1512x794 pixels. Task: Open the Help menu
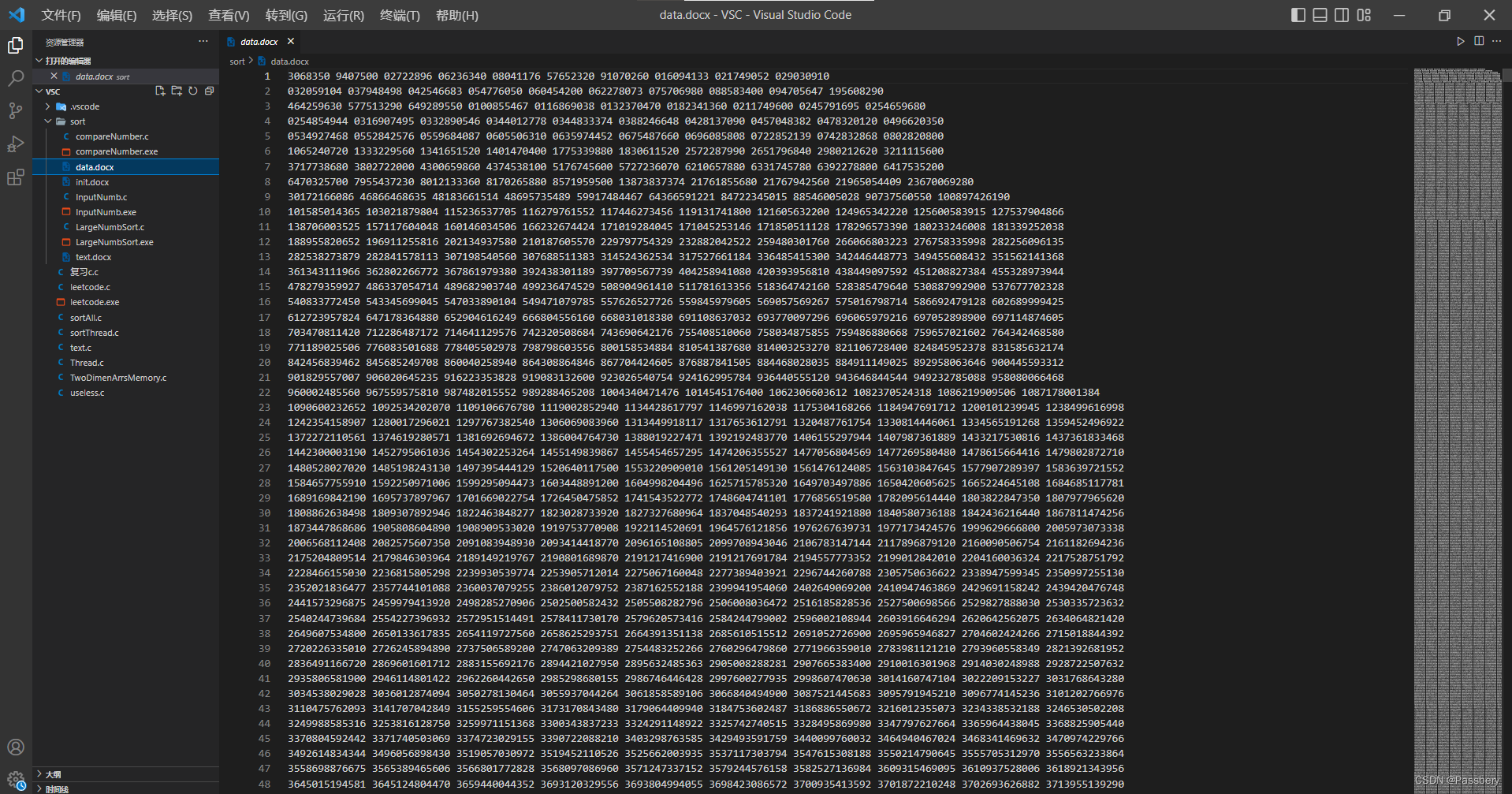[x=457, y=15]
